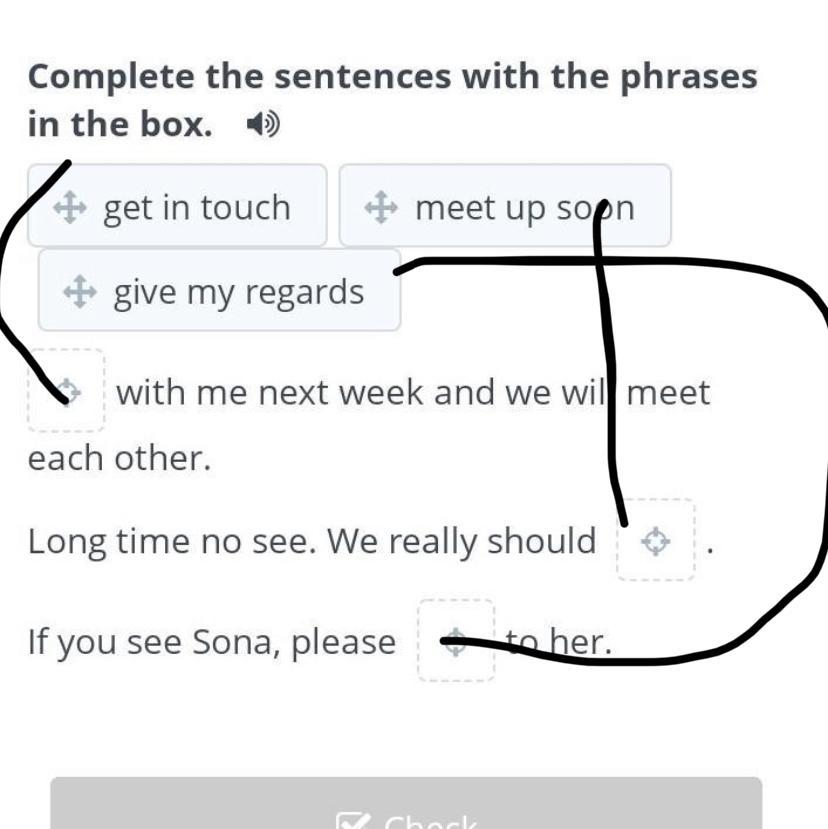Click the 'Complete the sentences' heading
The width and height of the screenshot is (828, 829).
tap(392, 76)
